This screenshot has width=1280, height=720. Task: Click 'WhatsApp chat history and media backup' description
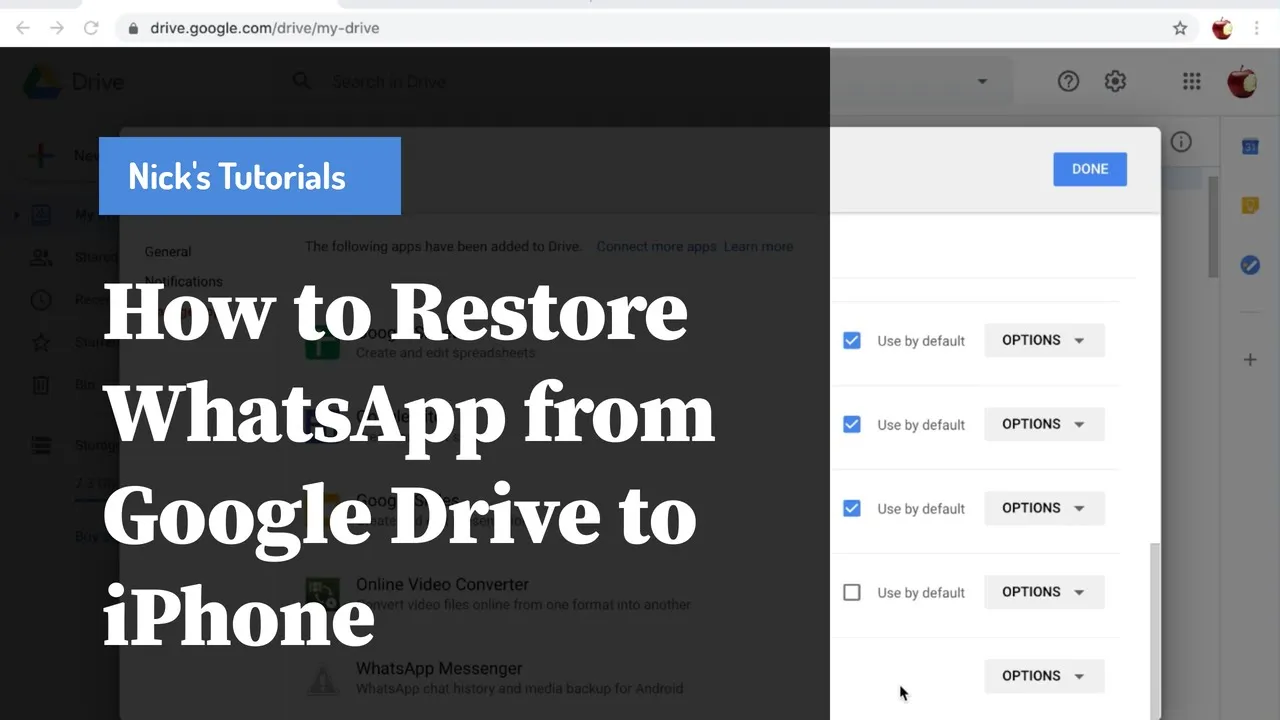519,688
